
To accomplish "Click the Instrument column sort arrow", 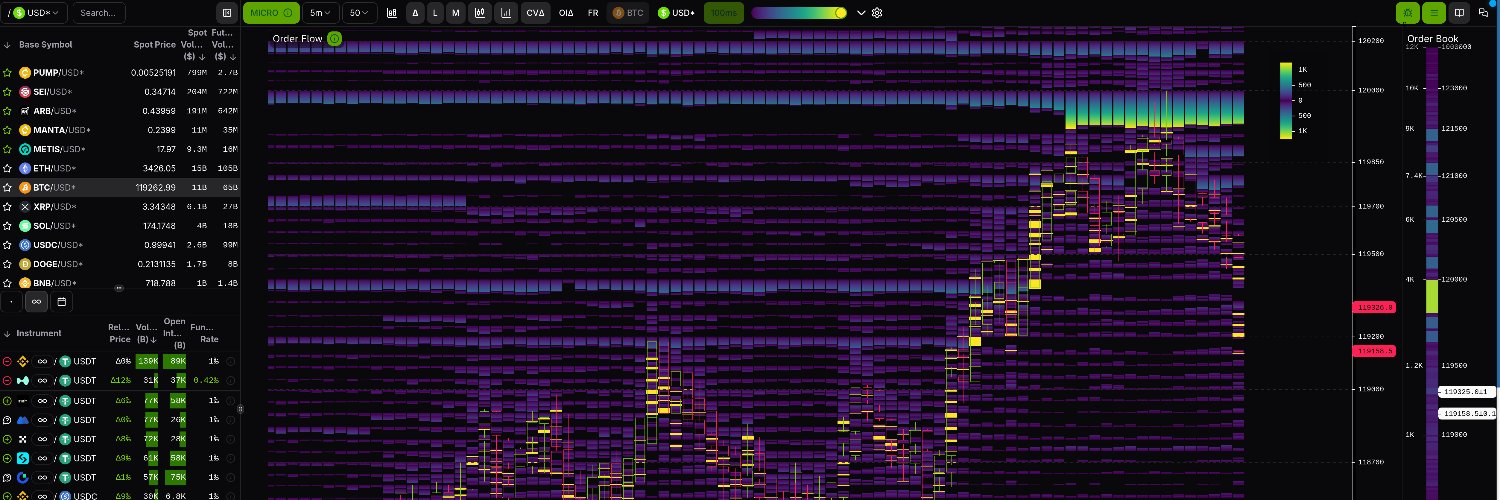I will click(x=7, y=333).
